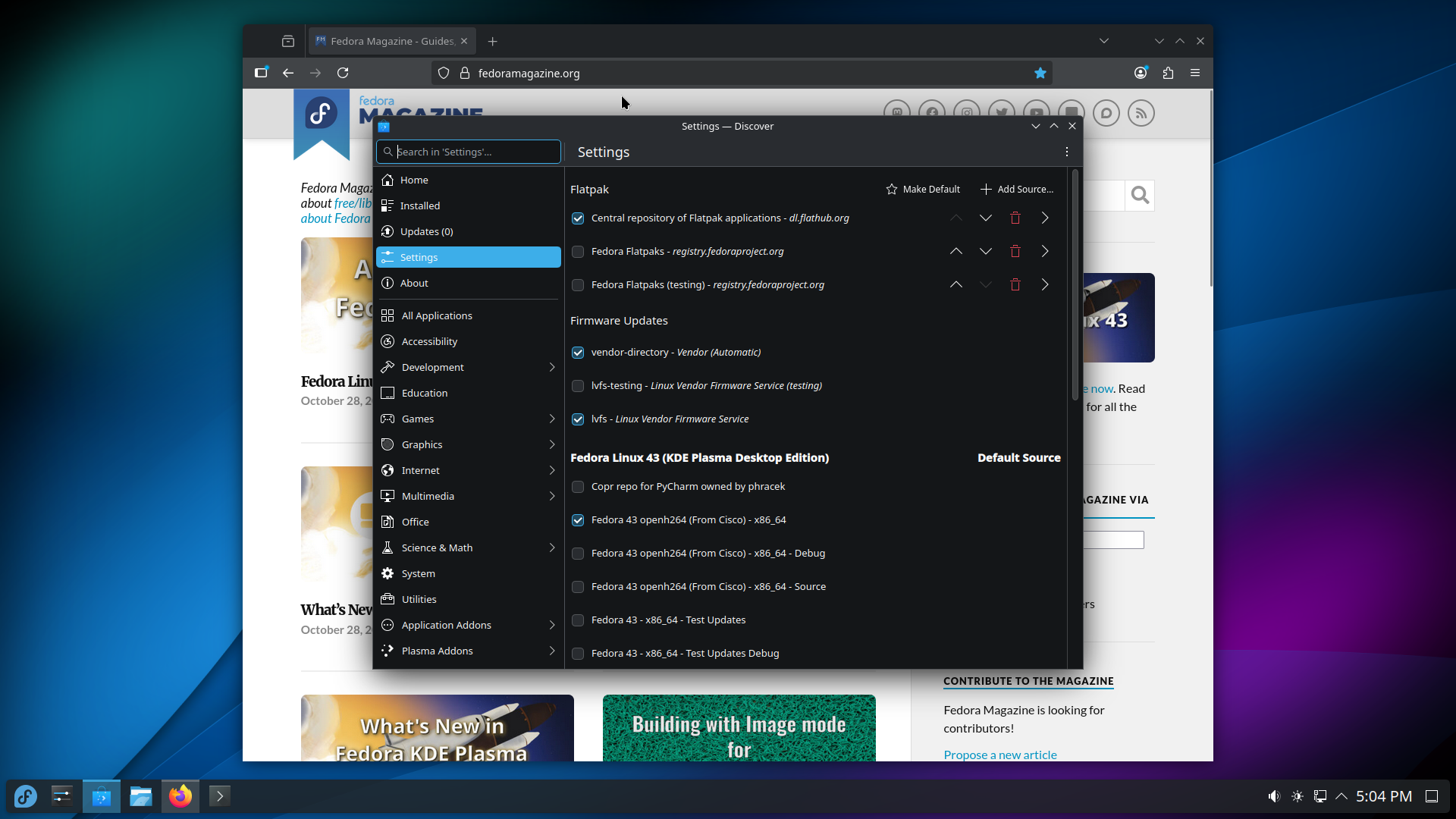
Task: Open Firefox extensions puzzle icon
Action: tap(1168, 74)
